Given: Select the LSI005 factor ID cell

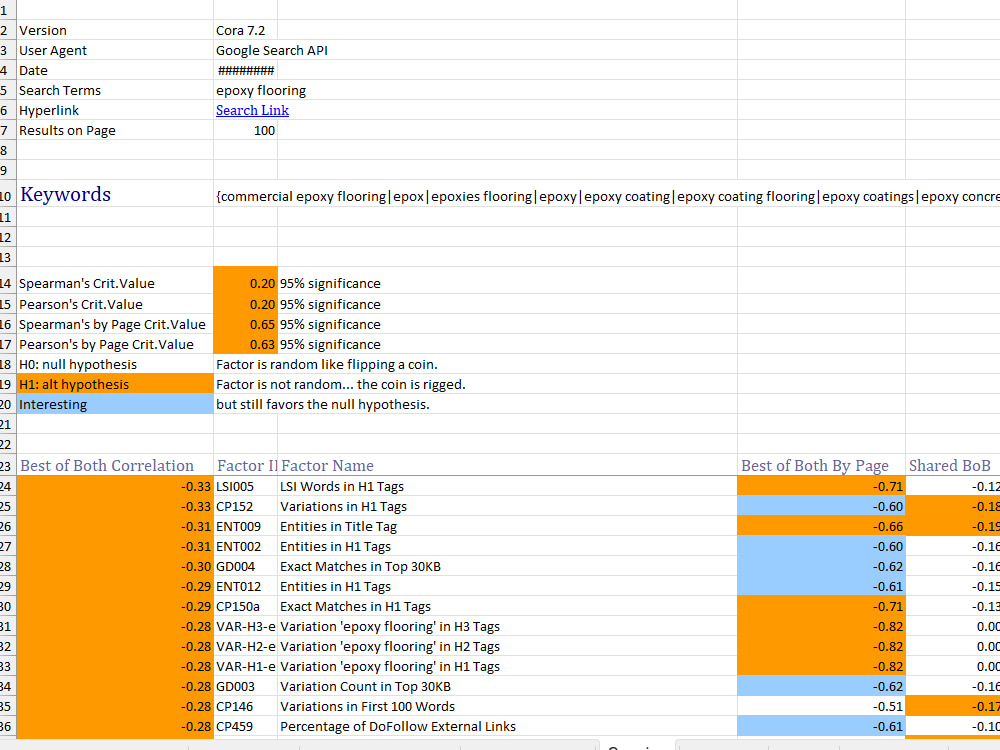Looking at the screenshot, I should pos(245,486).
